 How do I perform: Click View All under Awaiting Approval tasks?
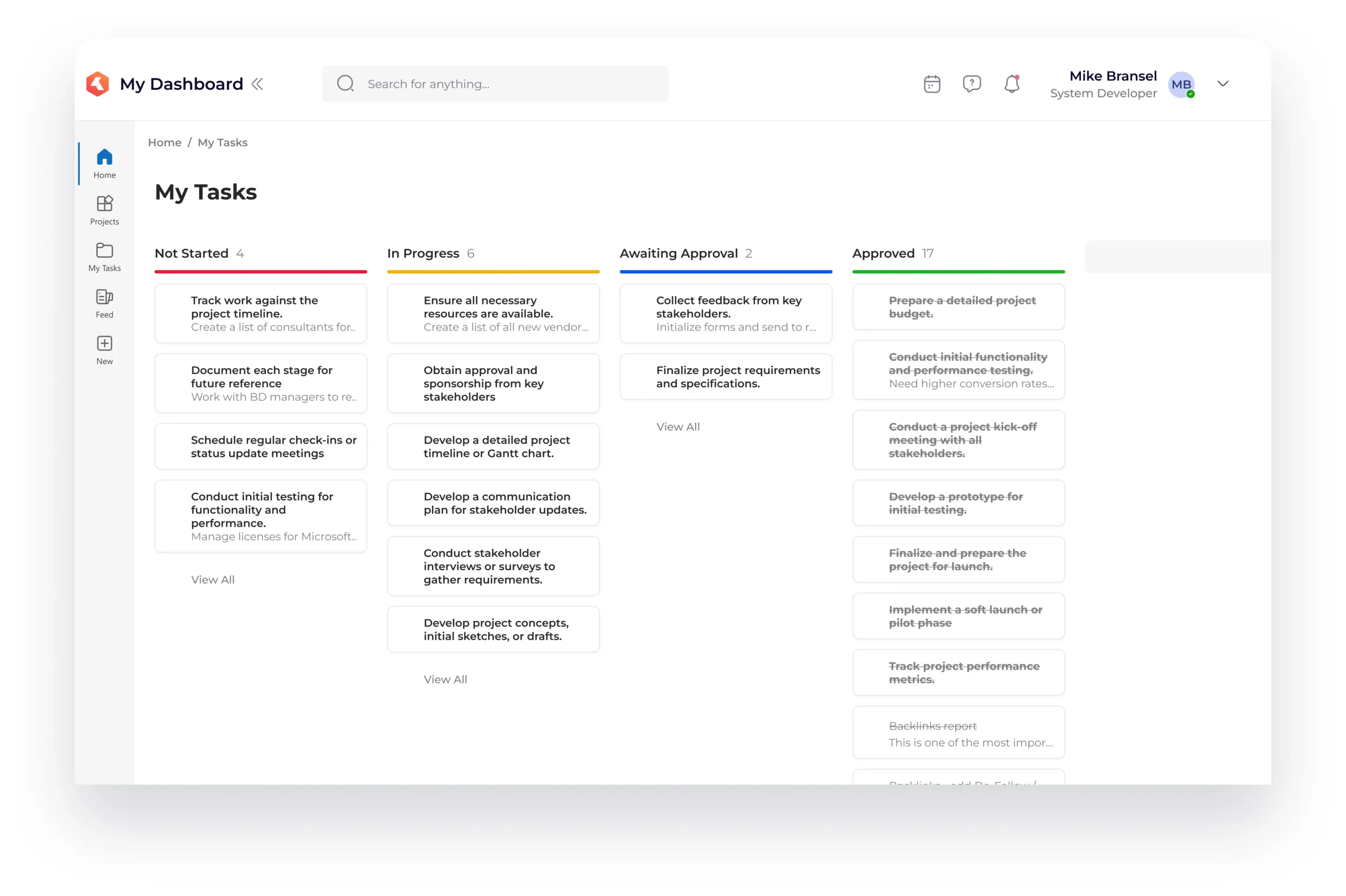click(x=678, y=426)
